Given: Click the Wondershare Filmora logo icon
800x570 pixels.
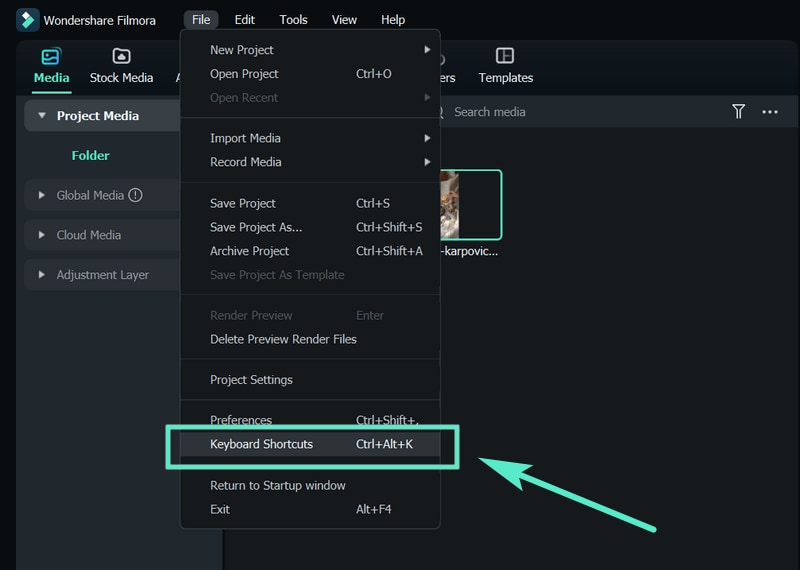Looking at the screenshot, I should click(28, 20).
